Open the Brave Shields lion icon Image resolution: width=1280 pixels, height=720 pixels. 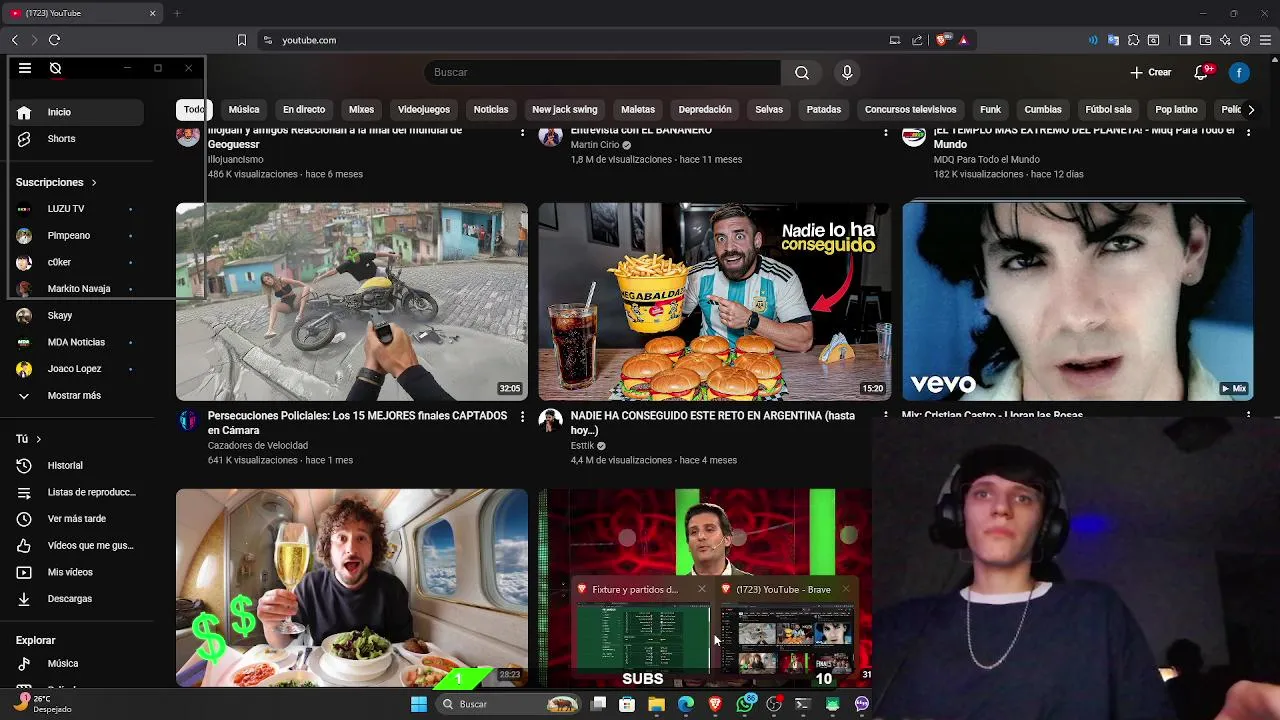(941, 40)
